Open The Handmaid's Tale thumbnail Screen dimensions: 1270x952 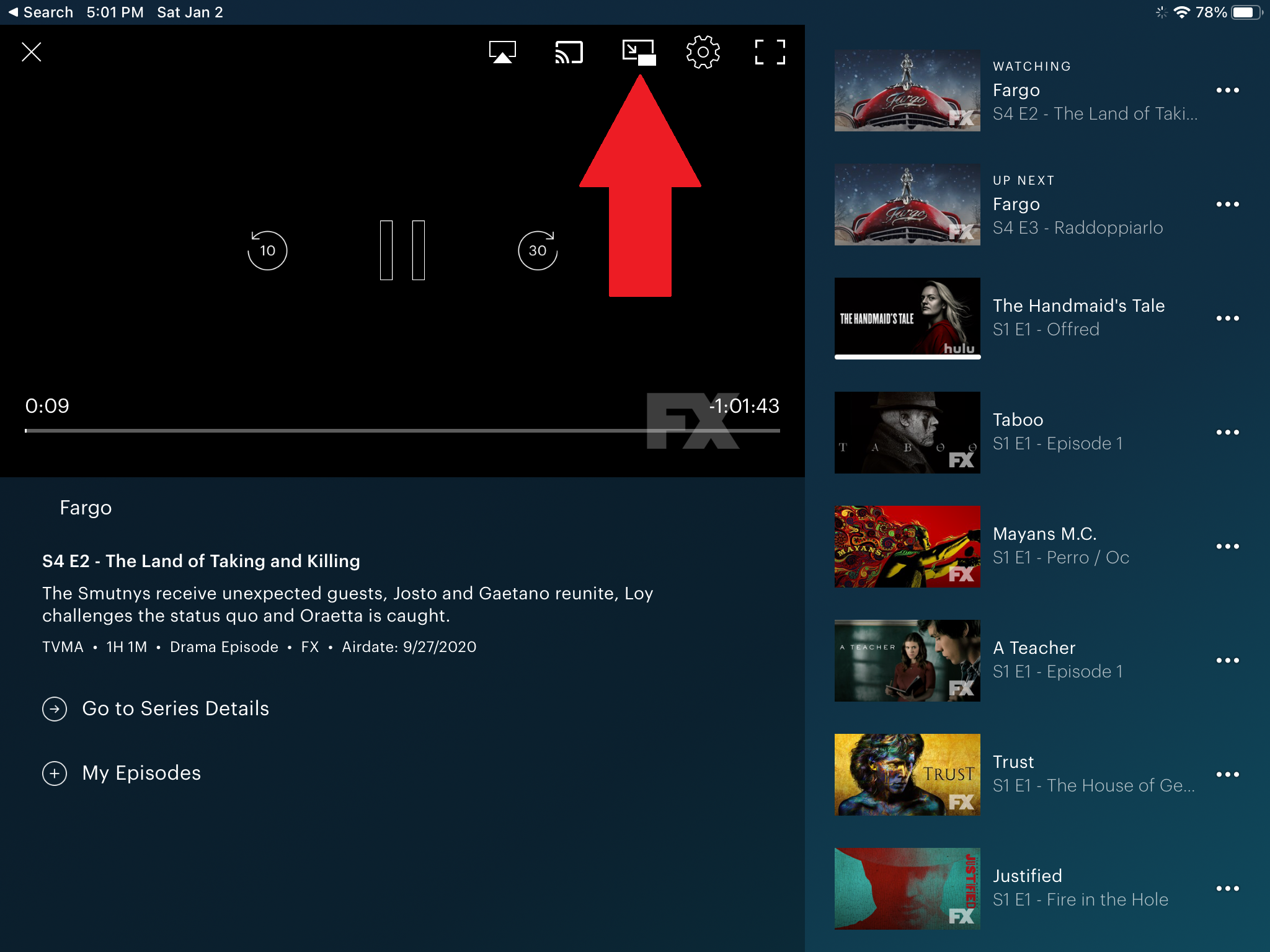[907, 319]
